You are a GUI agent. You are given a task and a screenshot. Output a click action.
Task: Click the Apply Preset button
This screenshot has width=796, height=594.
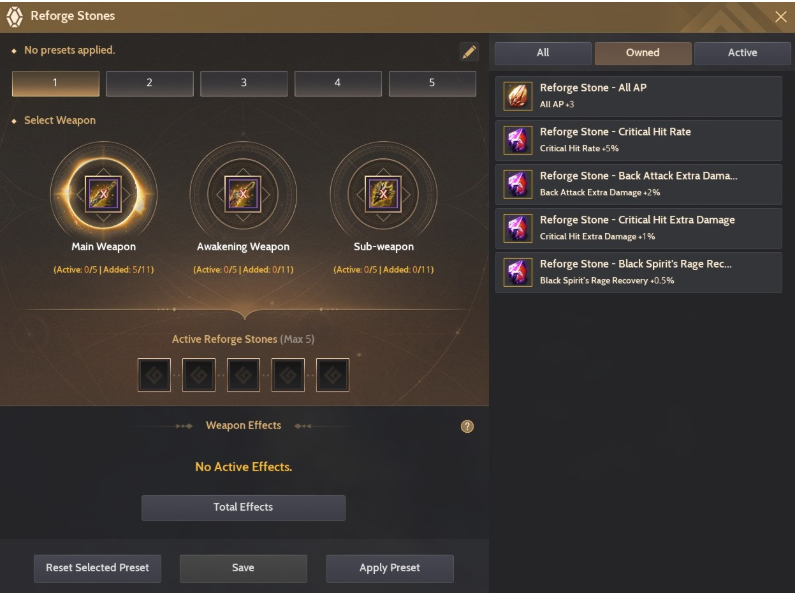click(x=390, y=568)
